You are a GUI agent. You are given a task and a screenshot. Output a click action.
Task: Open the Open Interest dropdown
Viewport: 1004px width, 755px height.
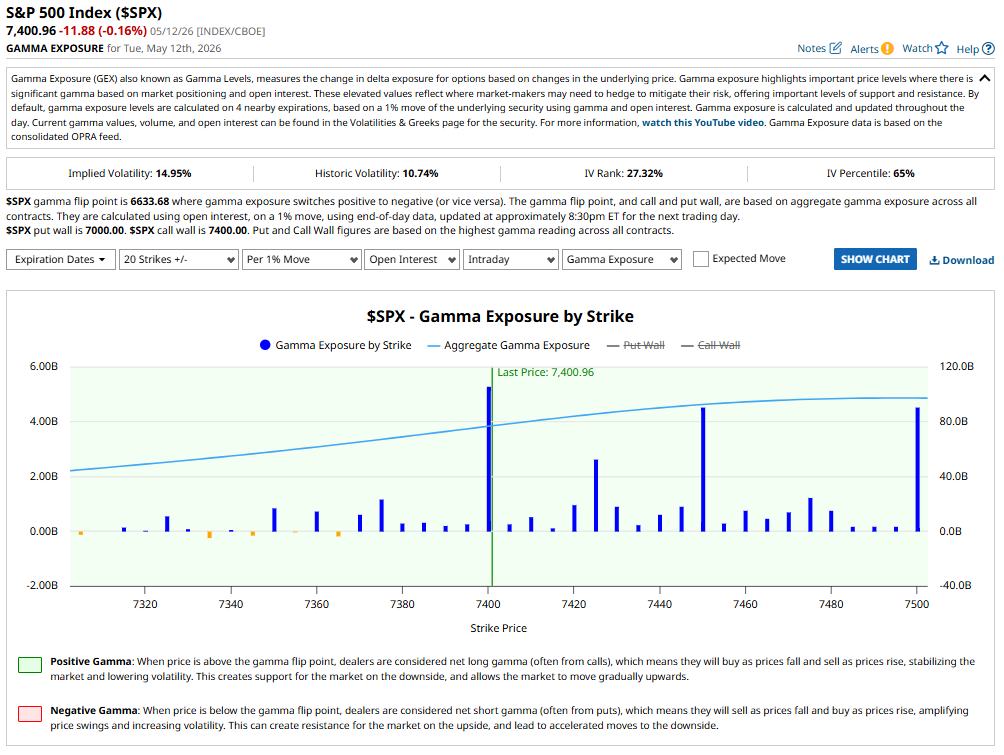point(412,259)
